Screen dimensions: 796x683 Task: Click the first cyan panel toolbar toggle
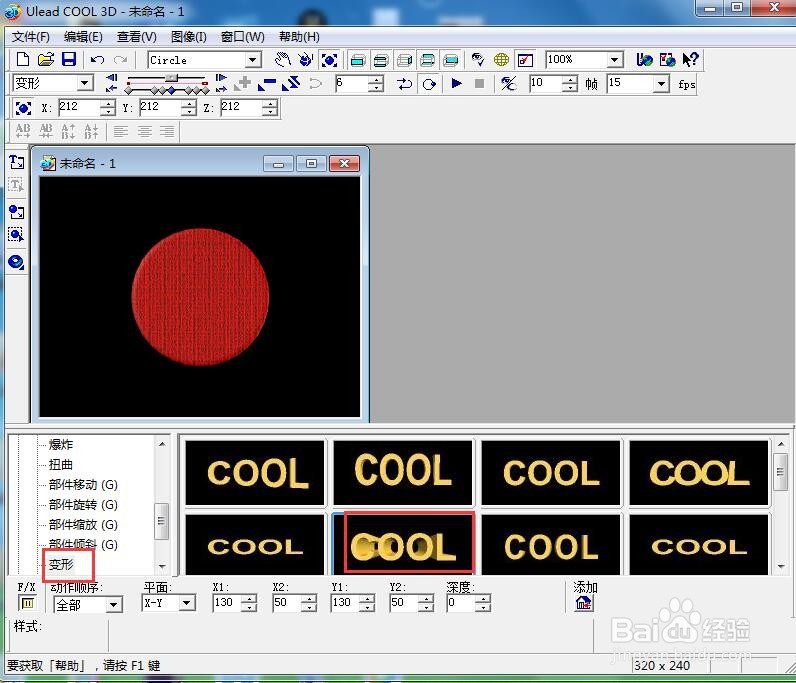click(358, 60)
